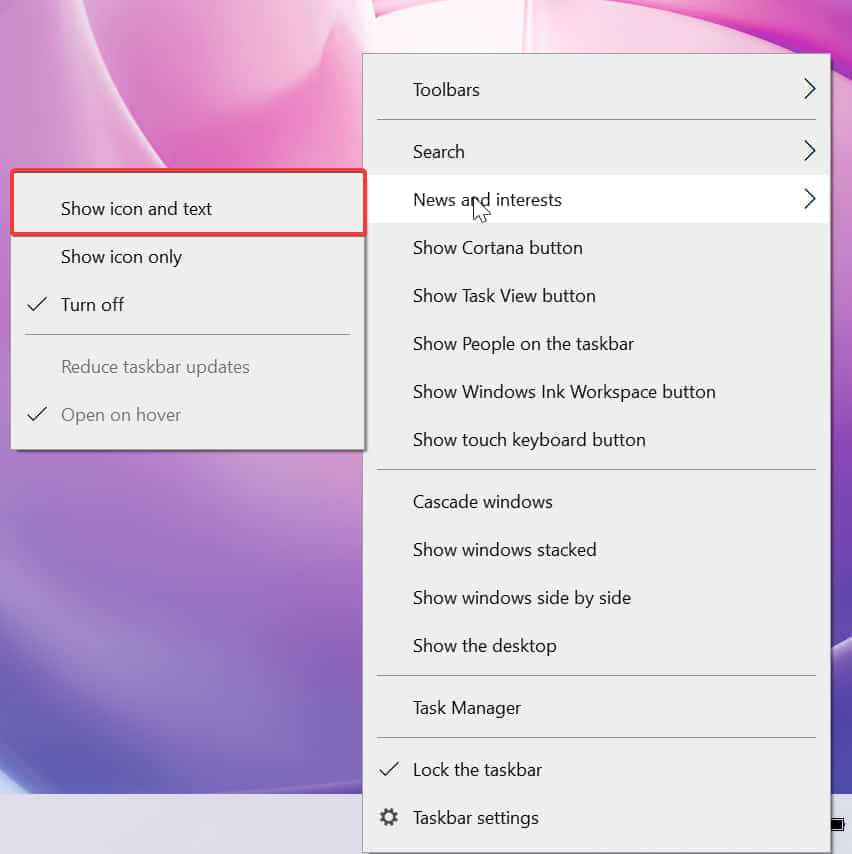This screenshot has height=854, width=852.
Task: Select Show icon and text
Action: (x=188, y=209)
